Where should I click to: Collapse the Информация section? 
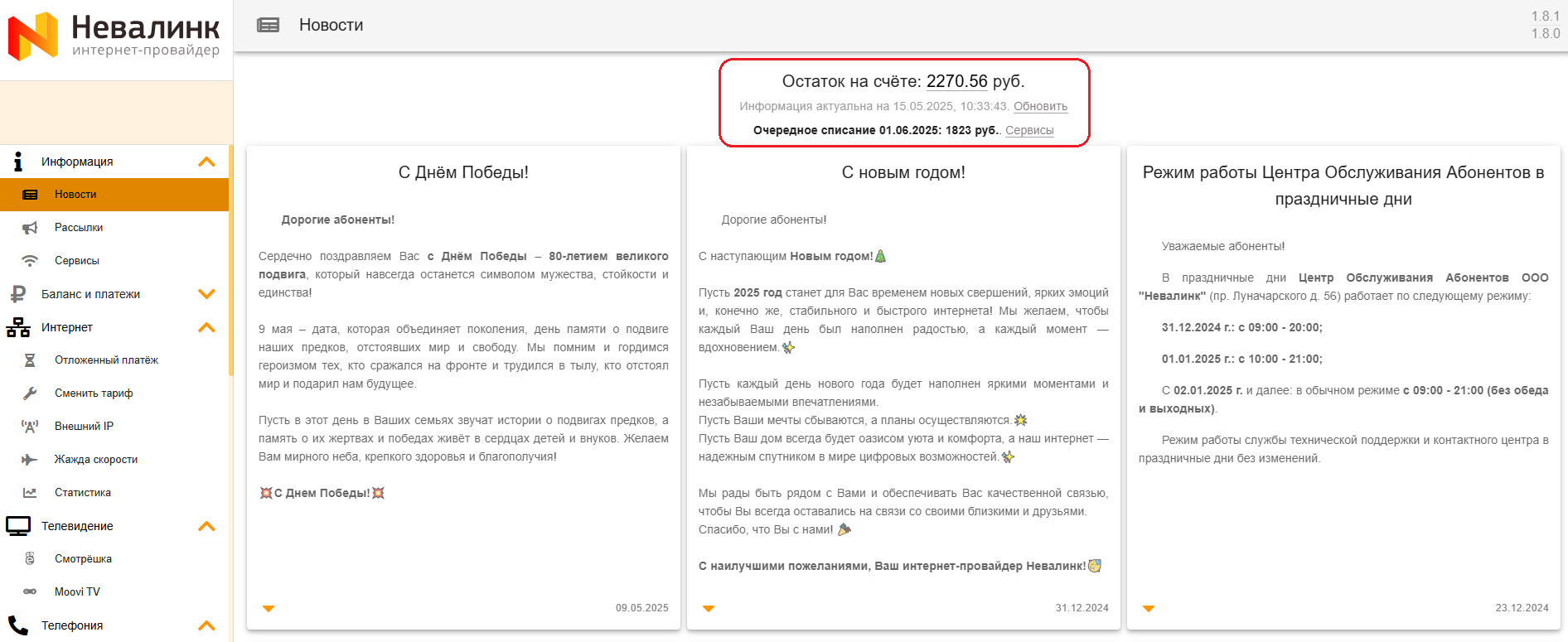206,162
